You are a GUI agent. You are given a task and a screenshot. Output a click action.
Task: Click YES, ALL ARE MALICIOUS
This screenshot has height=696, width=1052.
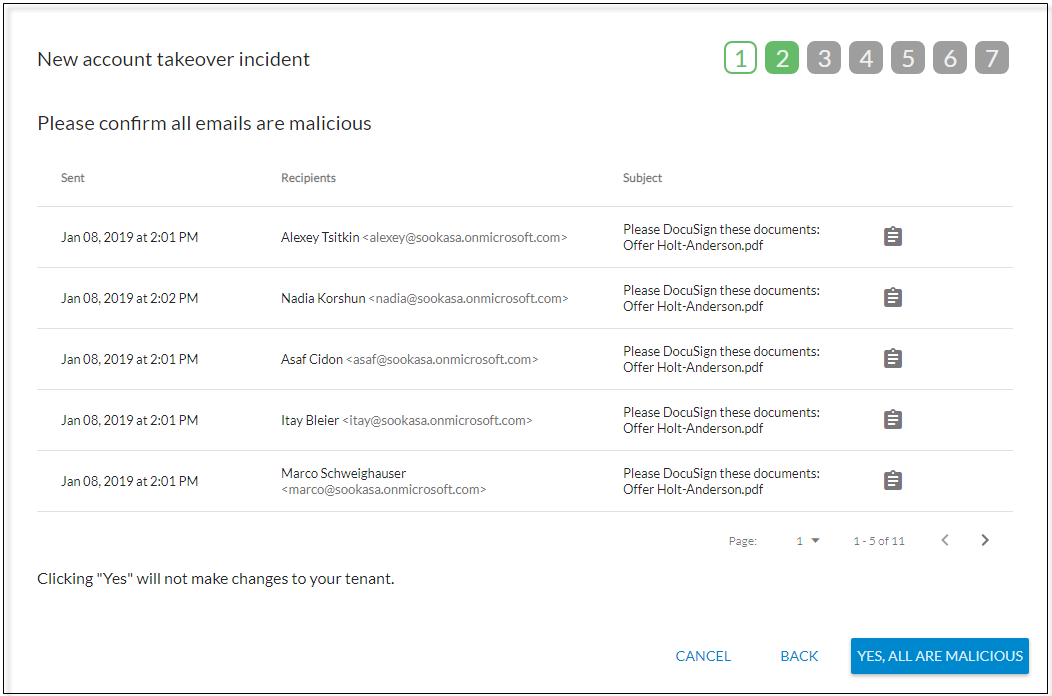939,656
